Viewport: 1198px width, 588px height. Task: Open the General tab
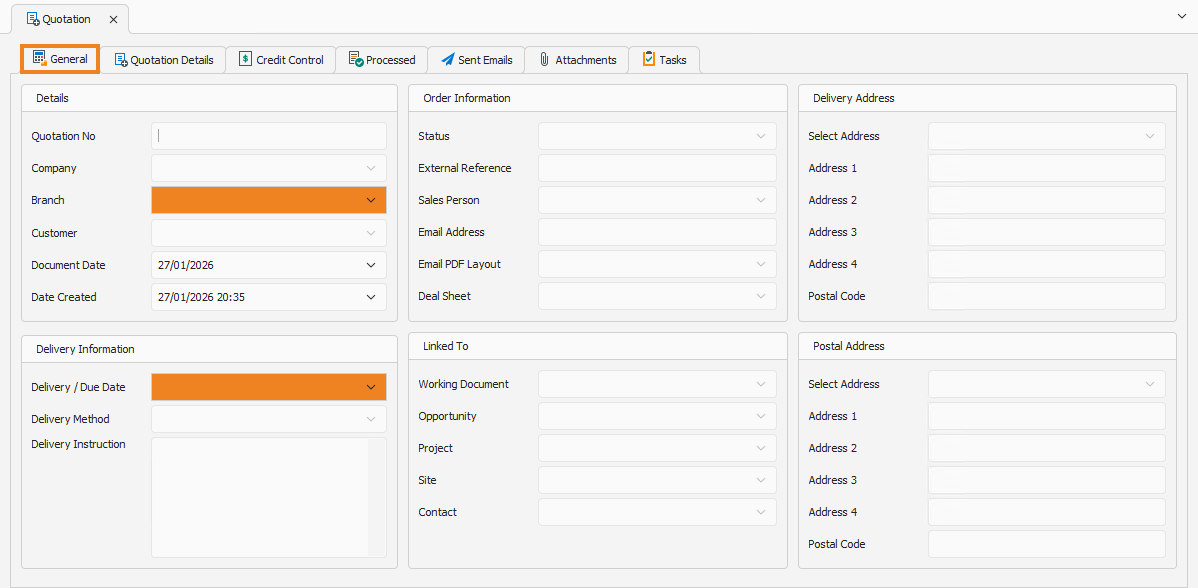(x=60, y=59)
